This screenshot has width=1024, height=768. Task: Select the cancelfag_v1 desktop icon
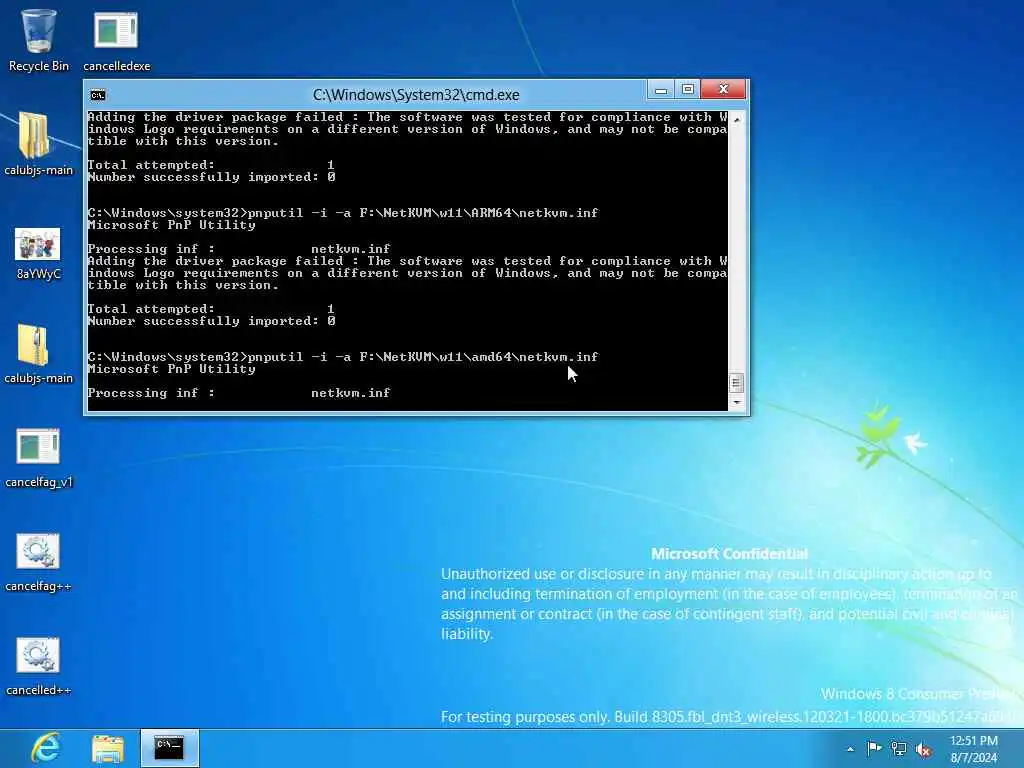tap(38, 458)
